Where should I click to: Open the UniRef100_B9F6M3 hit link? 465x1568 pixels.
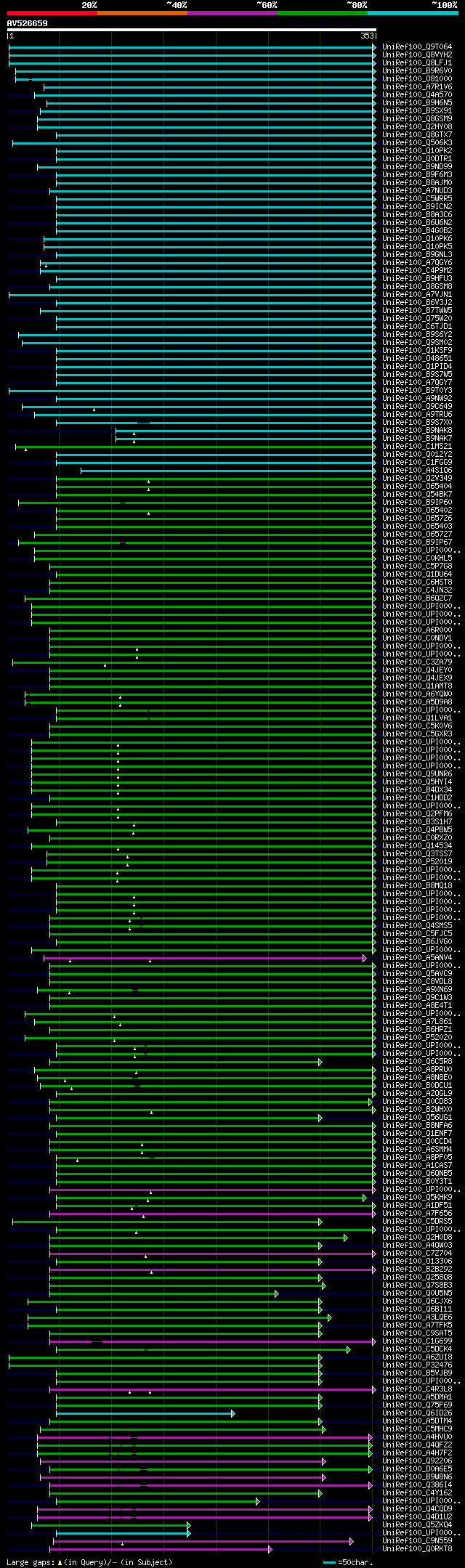(x=417, y=175)
